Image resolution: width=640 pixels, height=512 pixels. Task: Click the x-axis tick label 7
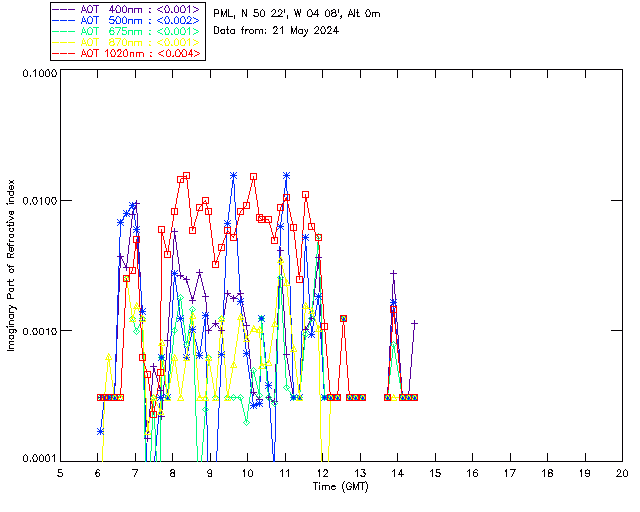135,473
